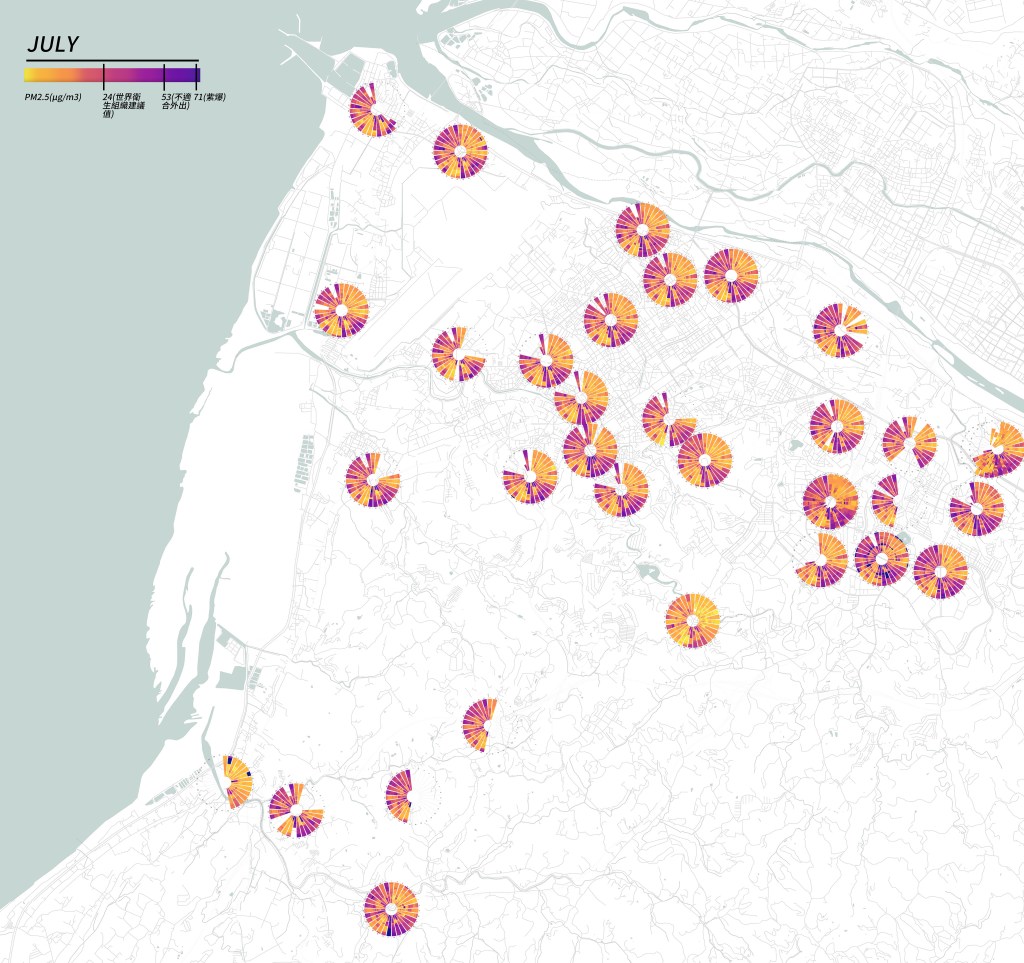Click the horizontal line under the JULY title
Viewport: 1024px width, 963px height.
111,61
